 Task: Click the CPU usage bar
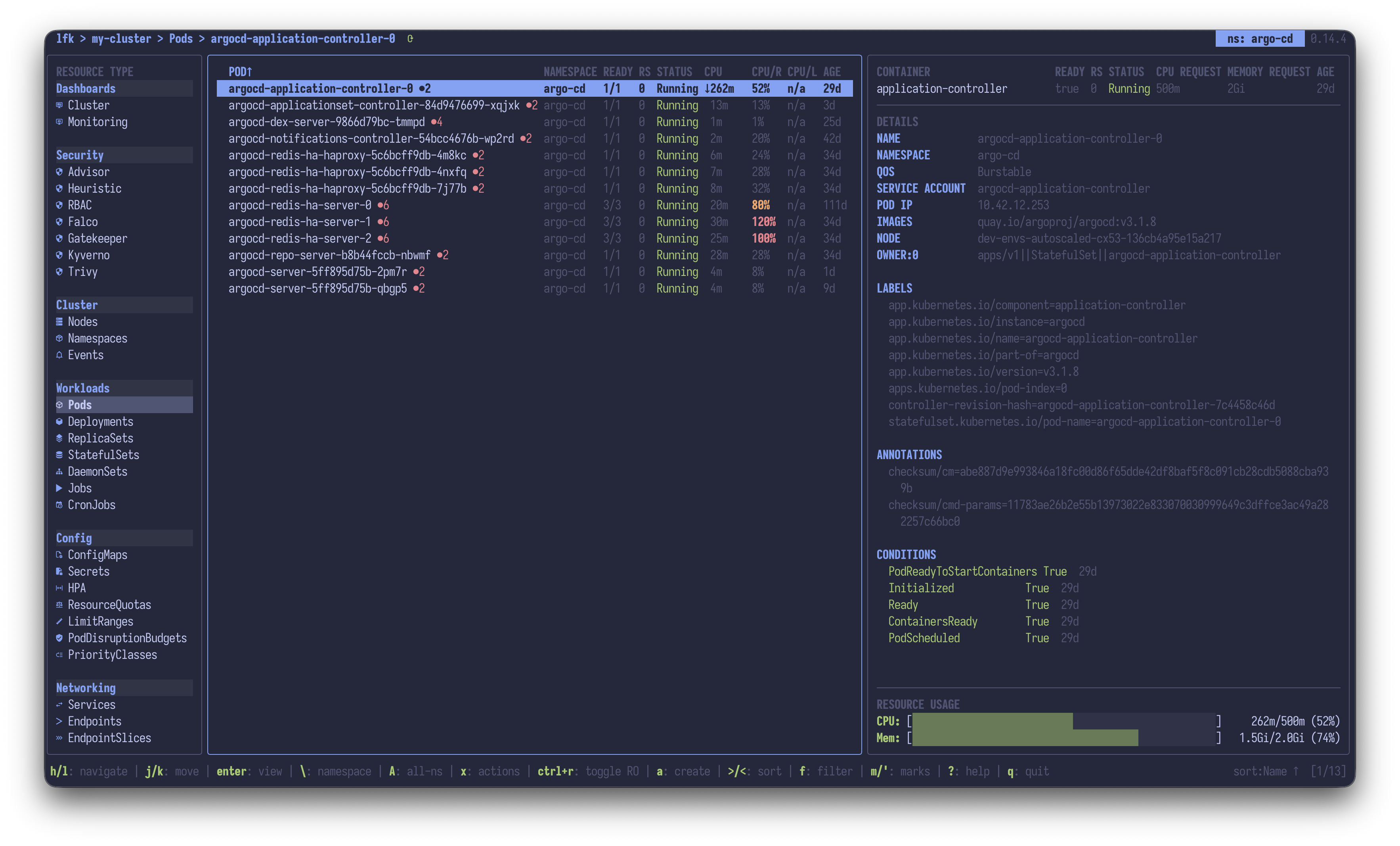[x=1063, y=721]
